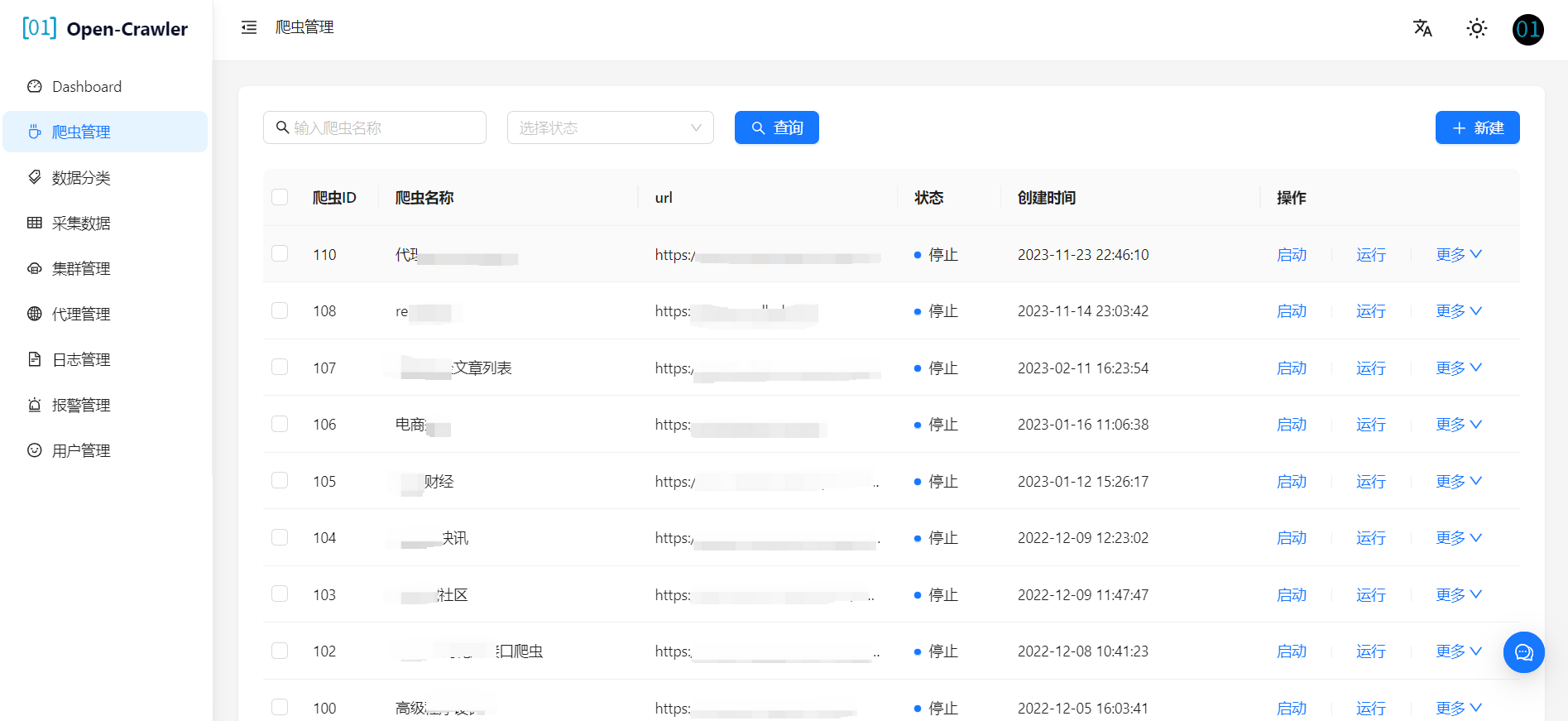Image resolution: width=1568 pixels, height=721 pixels.
Task: Click the 查询 search button
Action: [777, 127]
